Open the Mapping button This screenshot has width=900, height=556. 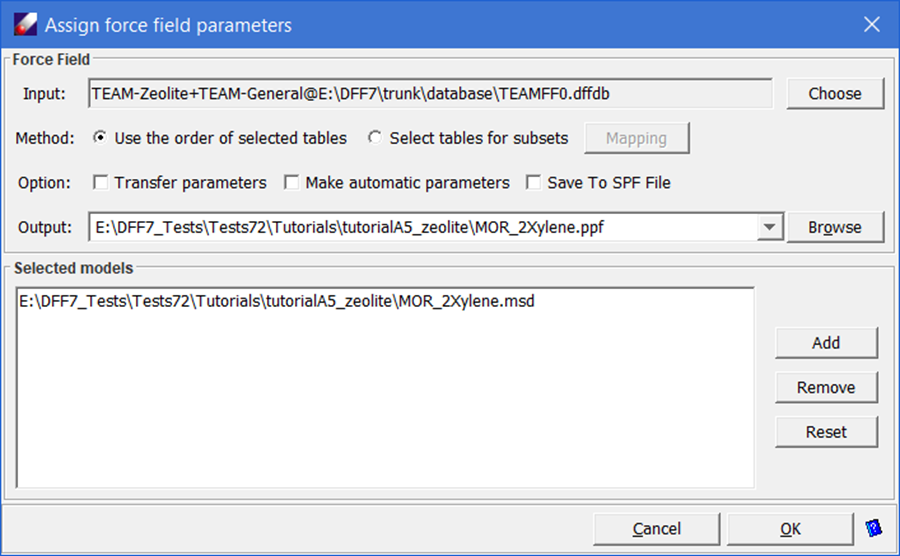[637, 138]
